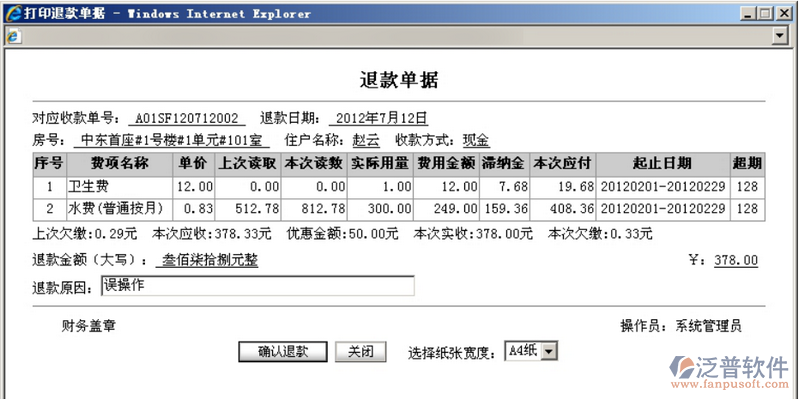Click the 单价 column header

point(193,164)
